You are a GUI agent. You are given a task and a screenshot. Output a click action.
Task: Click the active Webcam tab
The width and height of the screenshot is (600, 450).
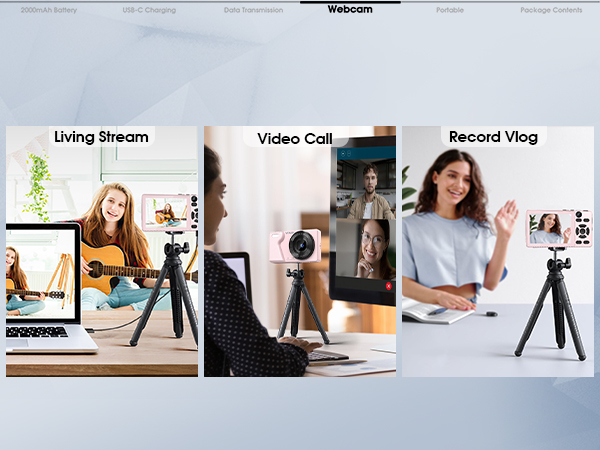point(350,9)
